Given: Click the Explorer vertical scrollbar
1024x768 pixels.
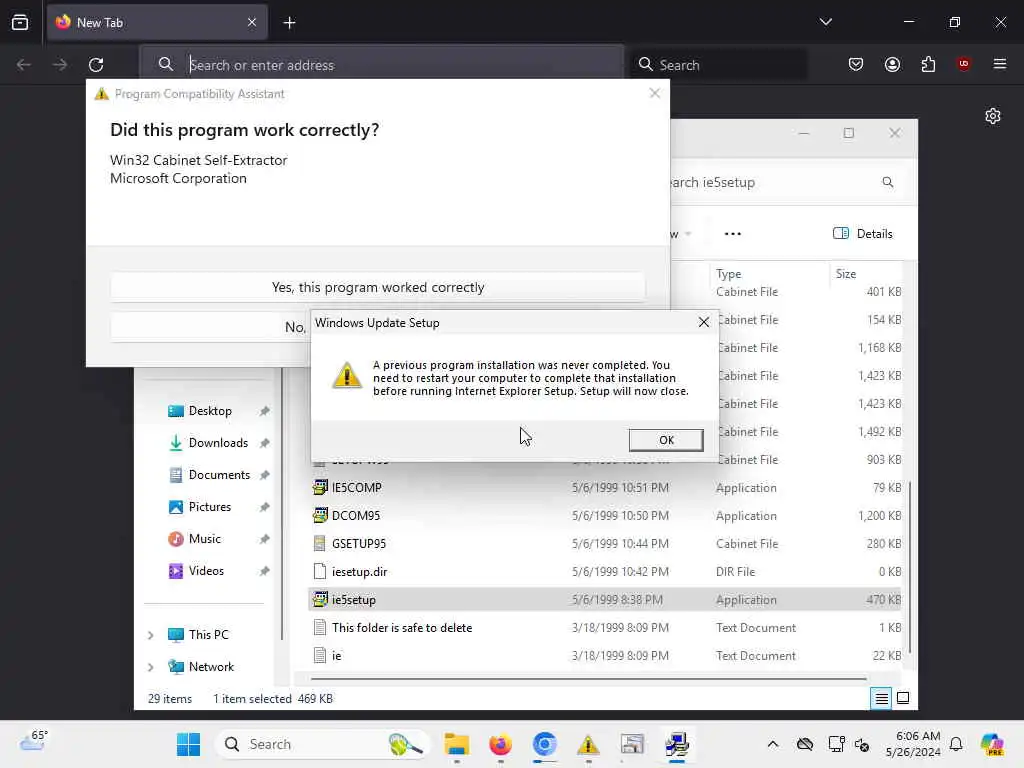Looking at the screenshot, I should 910,567.
